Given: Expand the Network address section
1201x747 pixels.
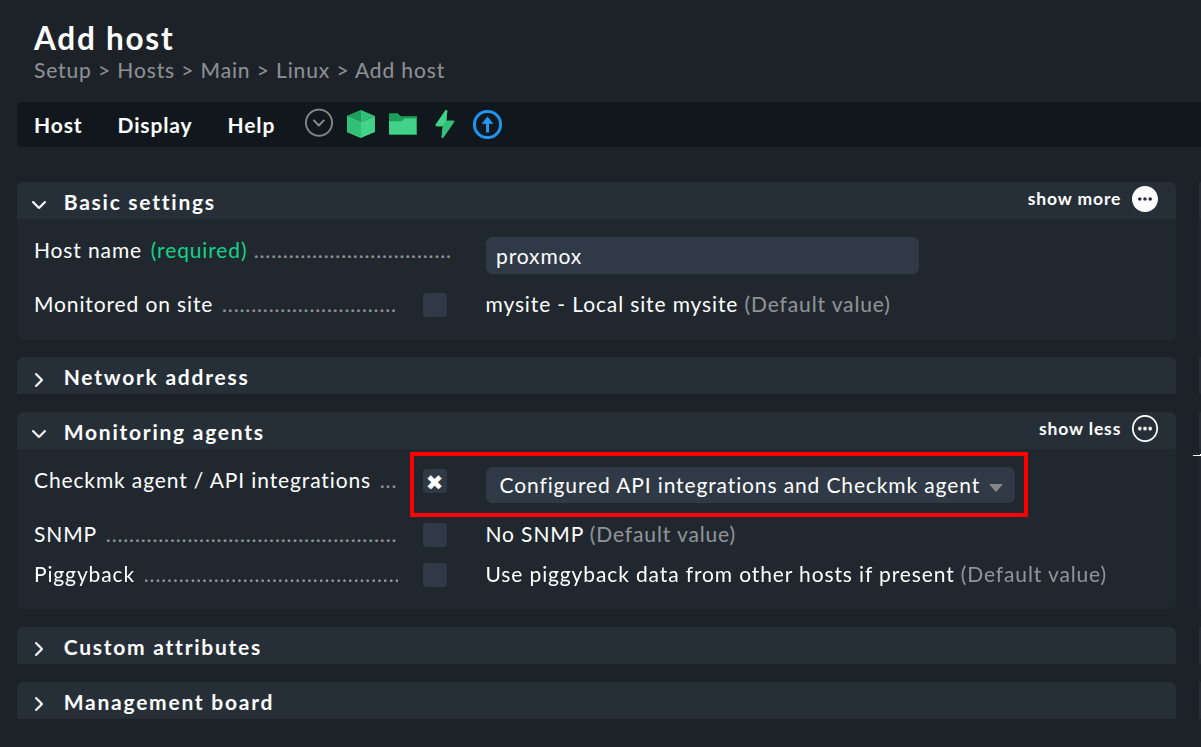Looking at the screenshot, I should pyautogui.click(x=156, y=377).
